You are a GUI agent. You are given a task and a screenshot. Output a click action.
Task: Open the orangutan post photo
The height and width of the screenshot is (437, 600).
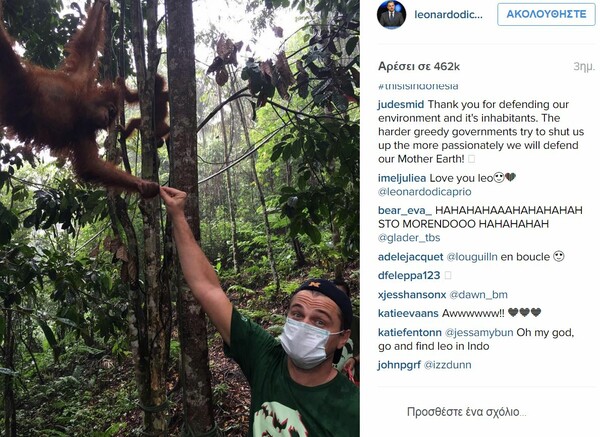(x=180, y=218)
